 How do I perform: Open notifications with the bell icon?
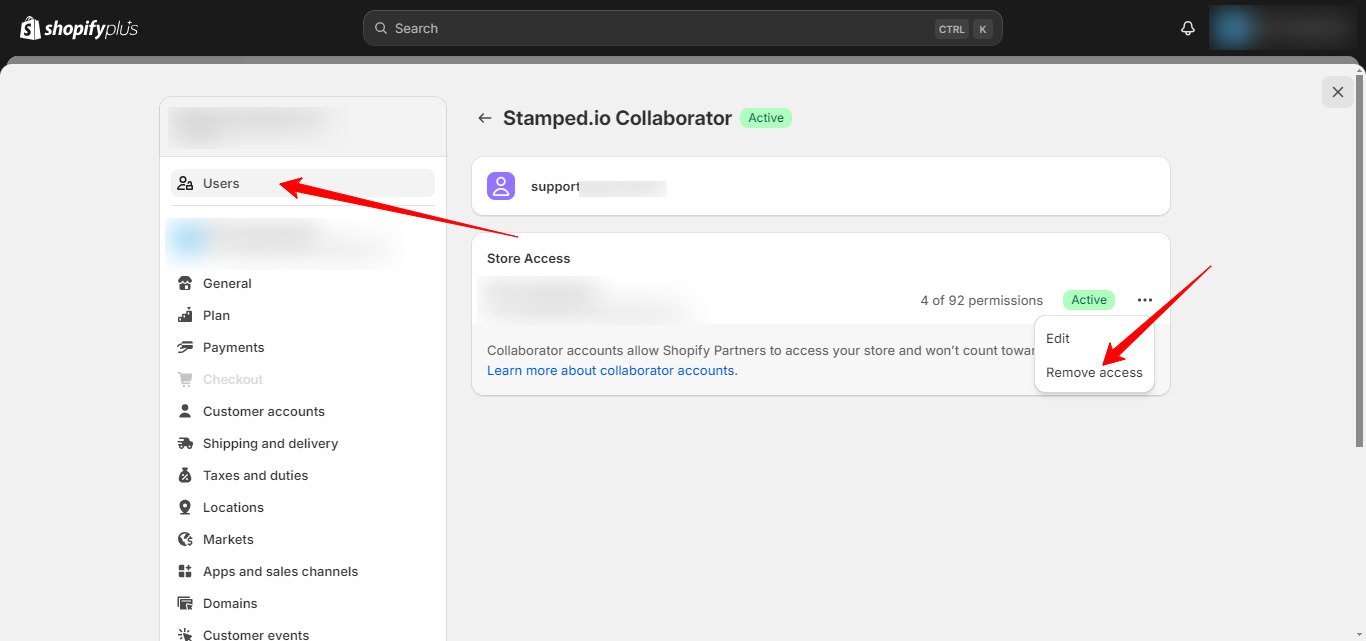point(1187,28)
